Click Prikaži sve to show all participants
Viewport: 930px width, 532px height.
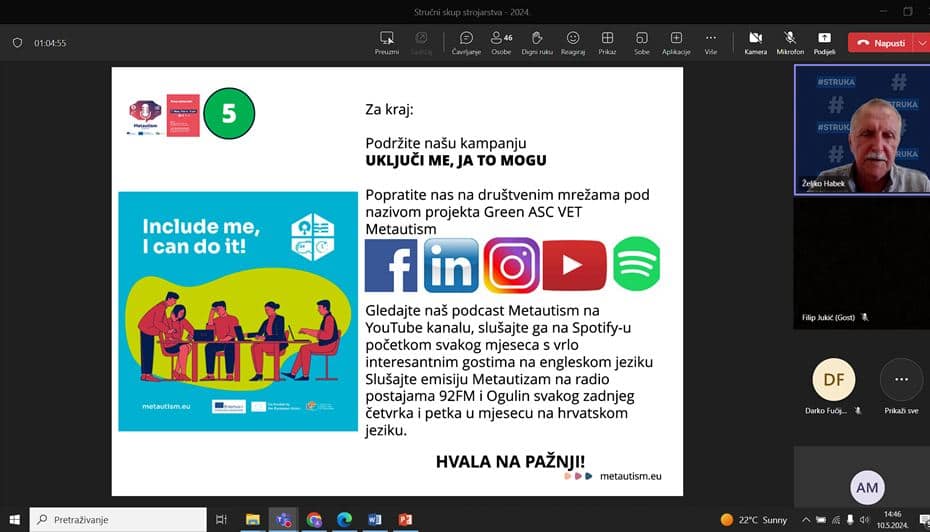coord(901,386)
